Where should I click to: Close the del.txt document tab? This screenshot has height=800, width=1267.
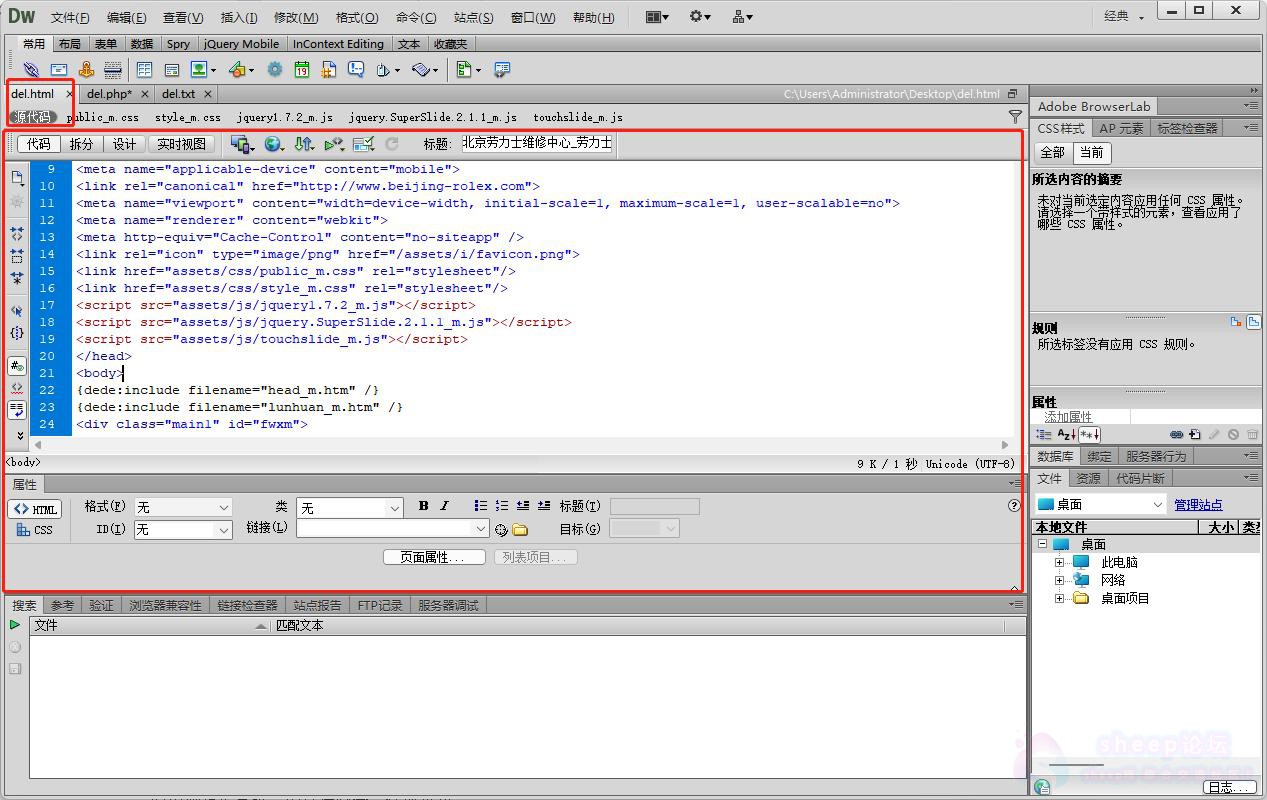tap(208, 94)
